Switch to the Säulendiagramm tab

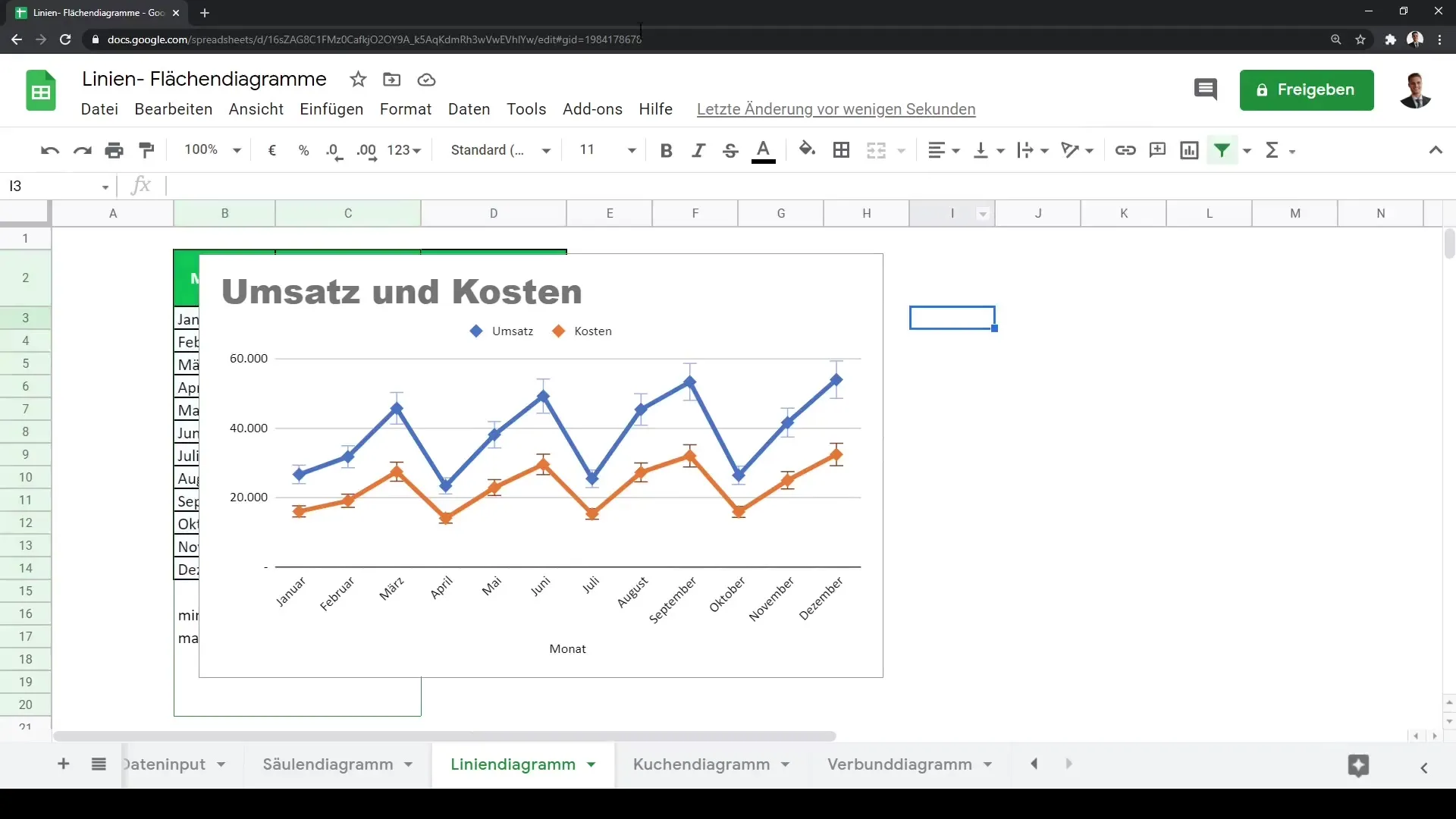[x=327, y=764]
